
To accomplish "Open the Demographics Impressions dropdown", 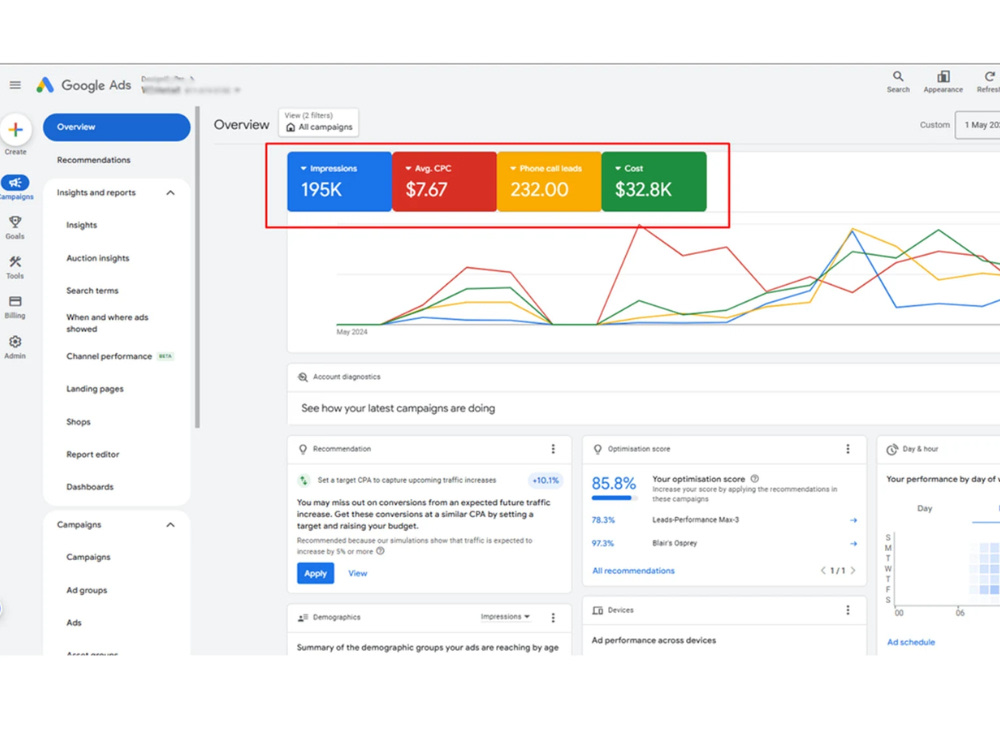I will click(x=505, y=617).
